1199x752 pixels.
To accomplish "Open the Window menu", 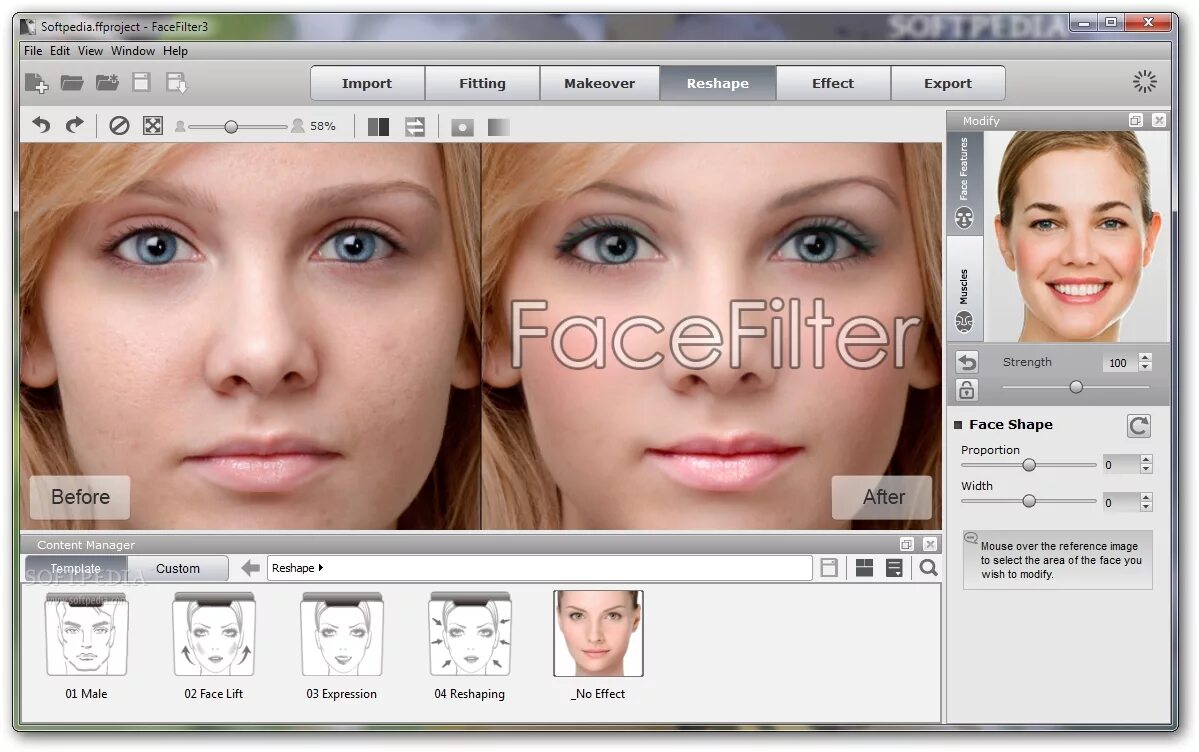I will (133, 50).
